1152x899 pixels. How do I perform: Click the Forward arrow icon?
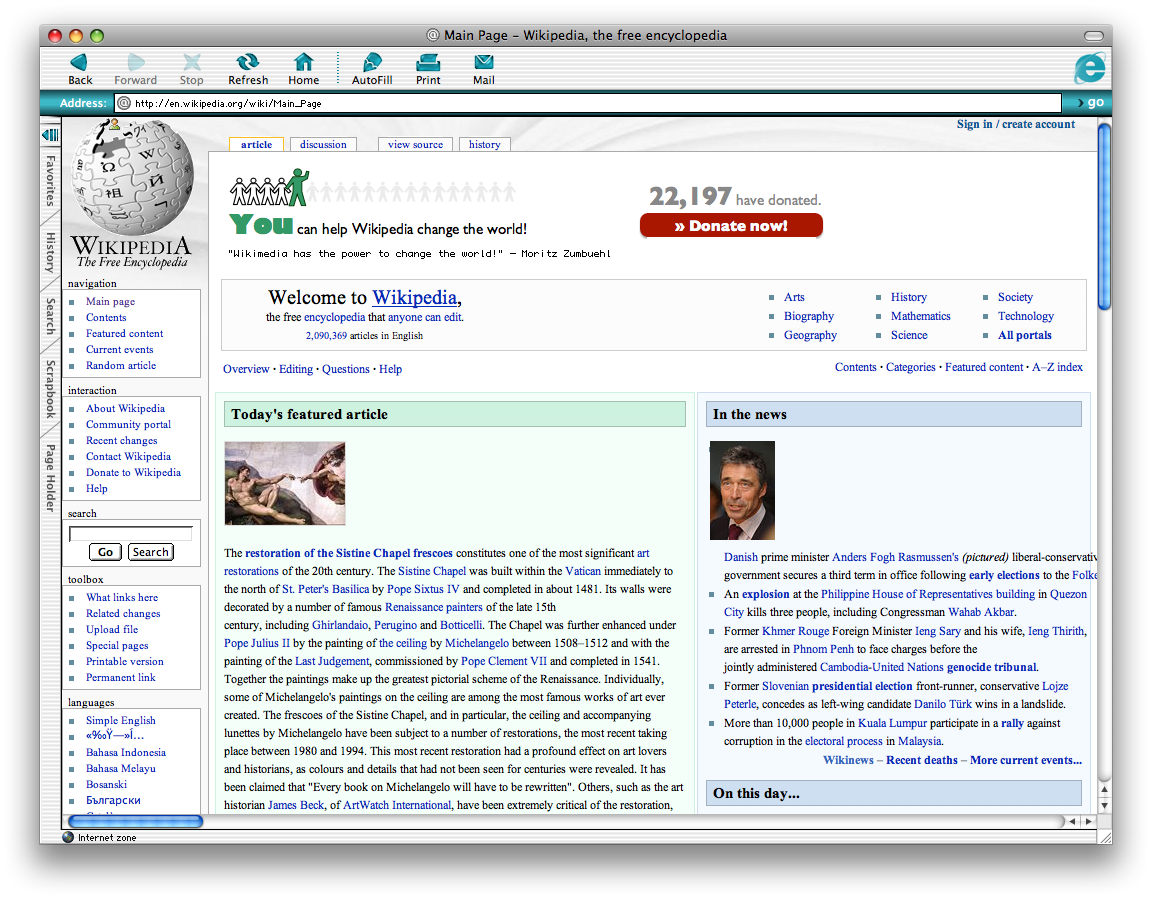[136, 62]
